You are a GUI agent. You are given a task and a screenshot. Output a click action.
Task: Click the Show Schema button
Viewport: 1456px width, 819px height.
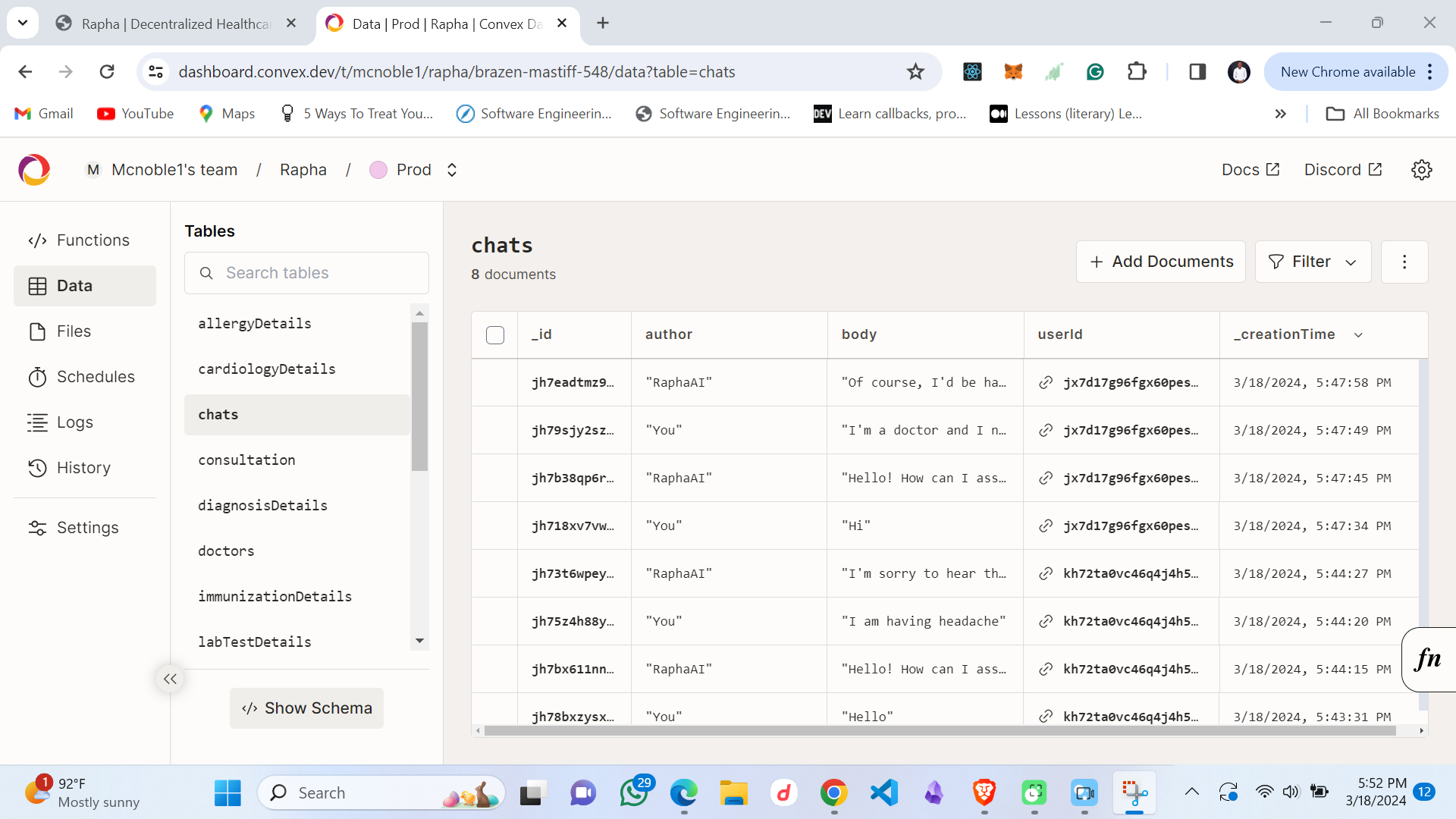306,708
